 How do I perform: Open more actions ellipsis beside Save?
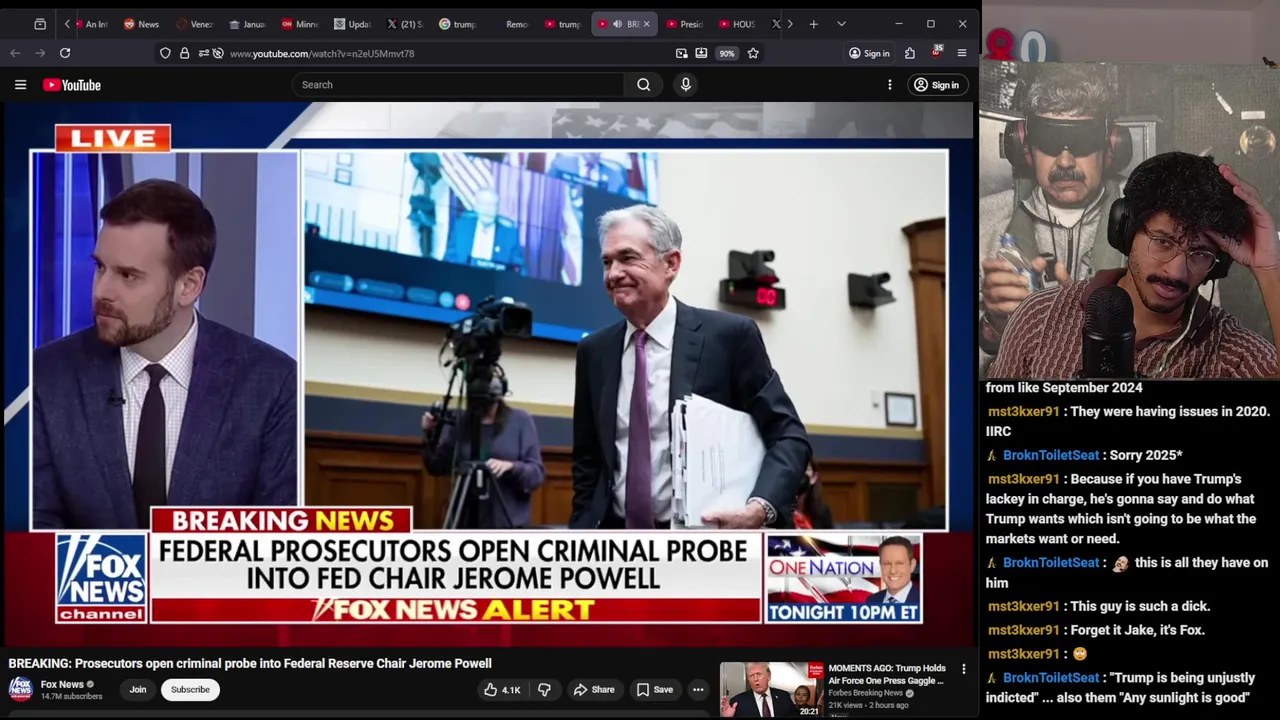click(x=698, y=689)
